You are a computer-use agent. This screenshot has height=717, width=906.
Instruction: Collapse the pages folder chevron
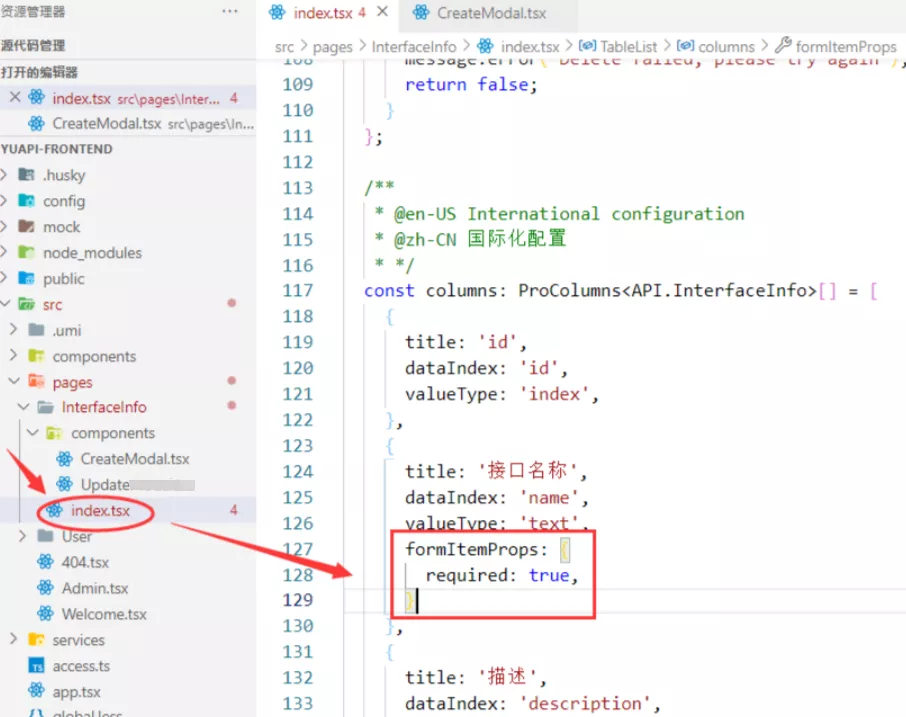click(x=14, y=381)
